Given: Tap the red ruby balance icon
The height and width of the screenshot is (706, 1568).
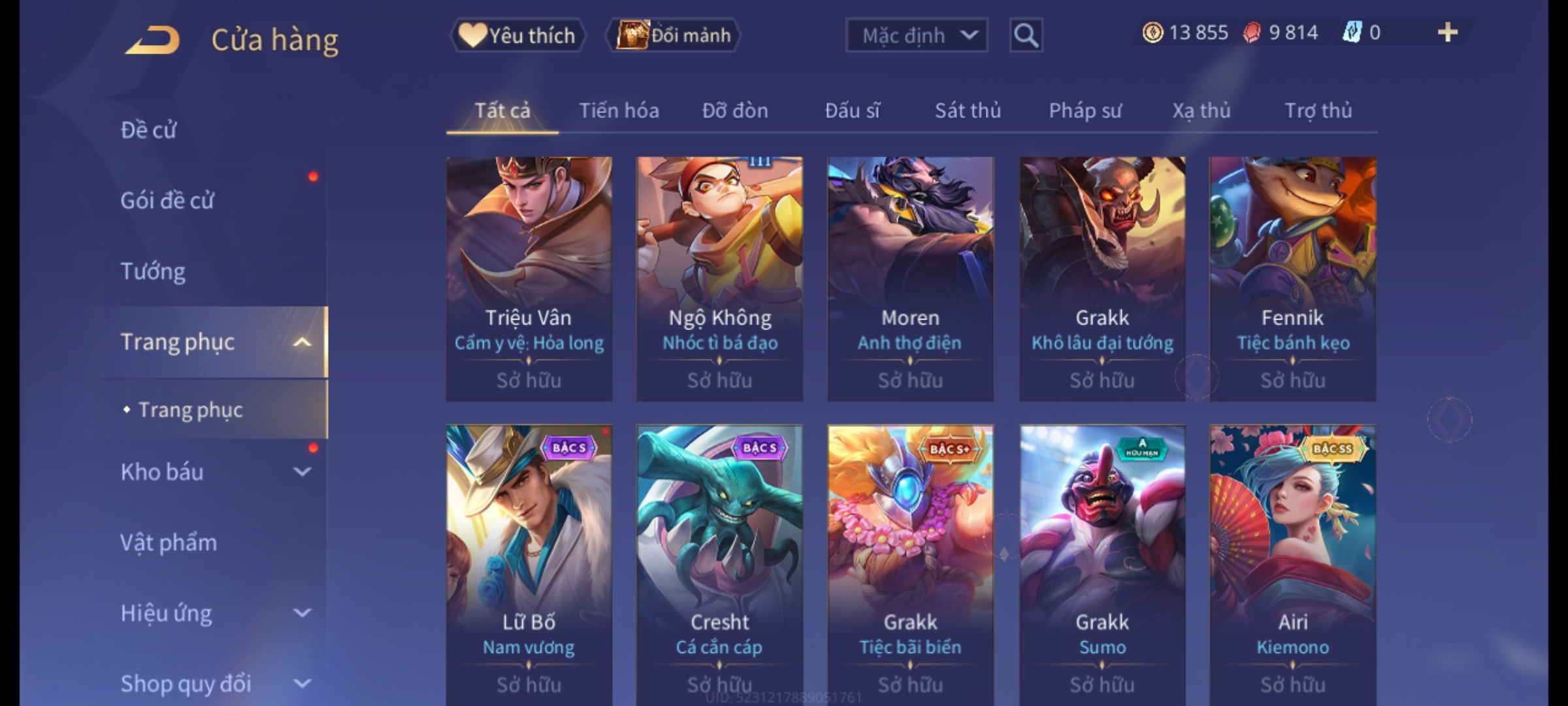Looking at the screenshot, I should pos(1252,32).
